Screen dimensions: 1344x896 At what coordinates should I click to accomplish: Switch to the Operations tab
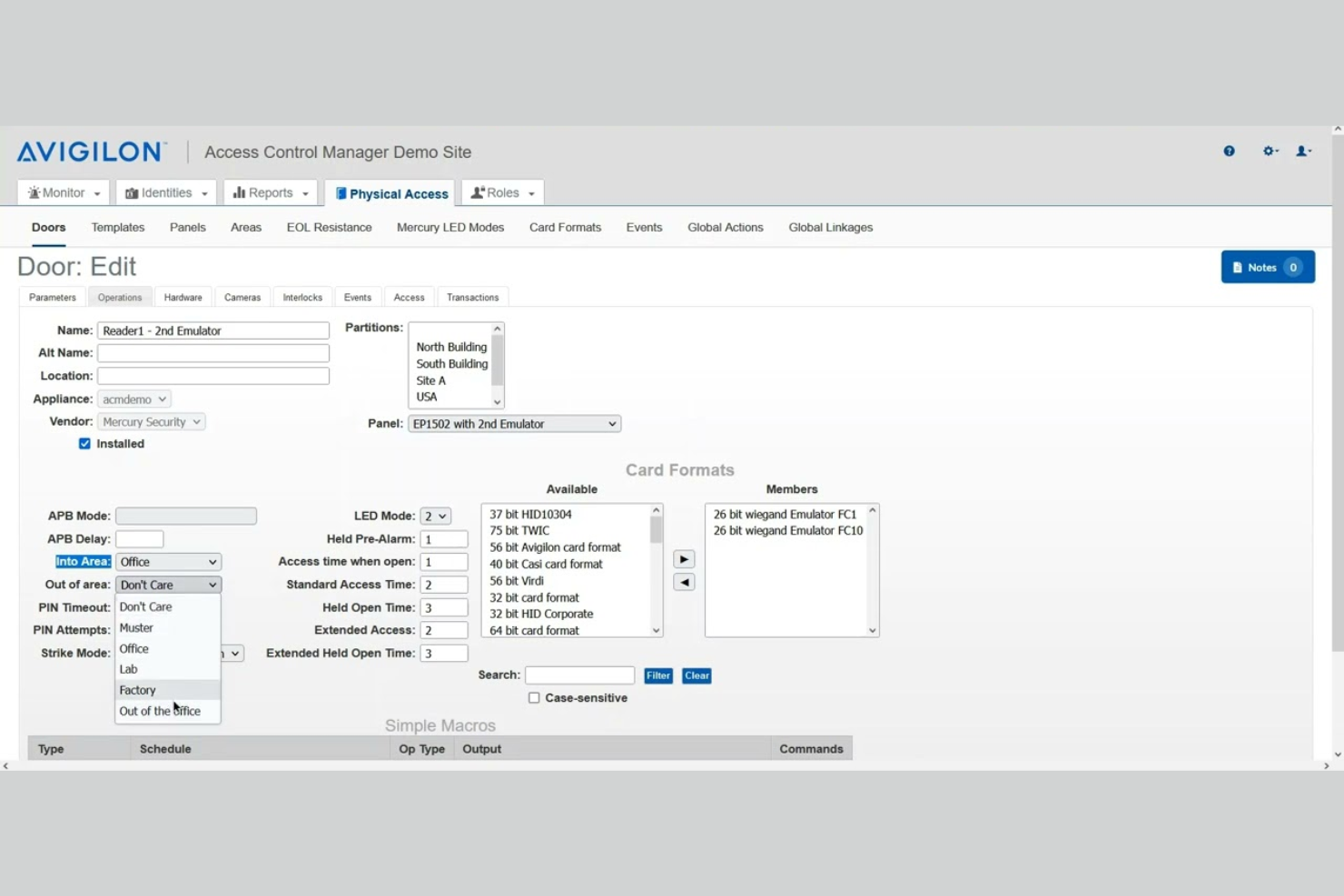[120, 298]
